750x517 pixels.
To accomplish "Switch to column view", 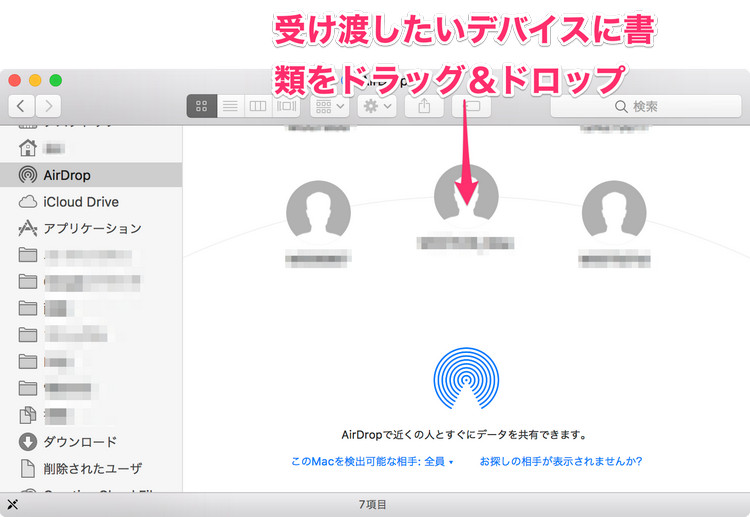I will click(x=258, y=106).
